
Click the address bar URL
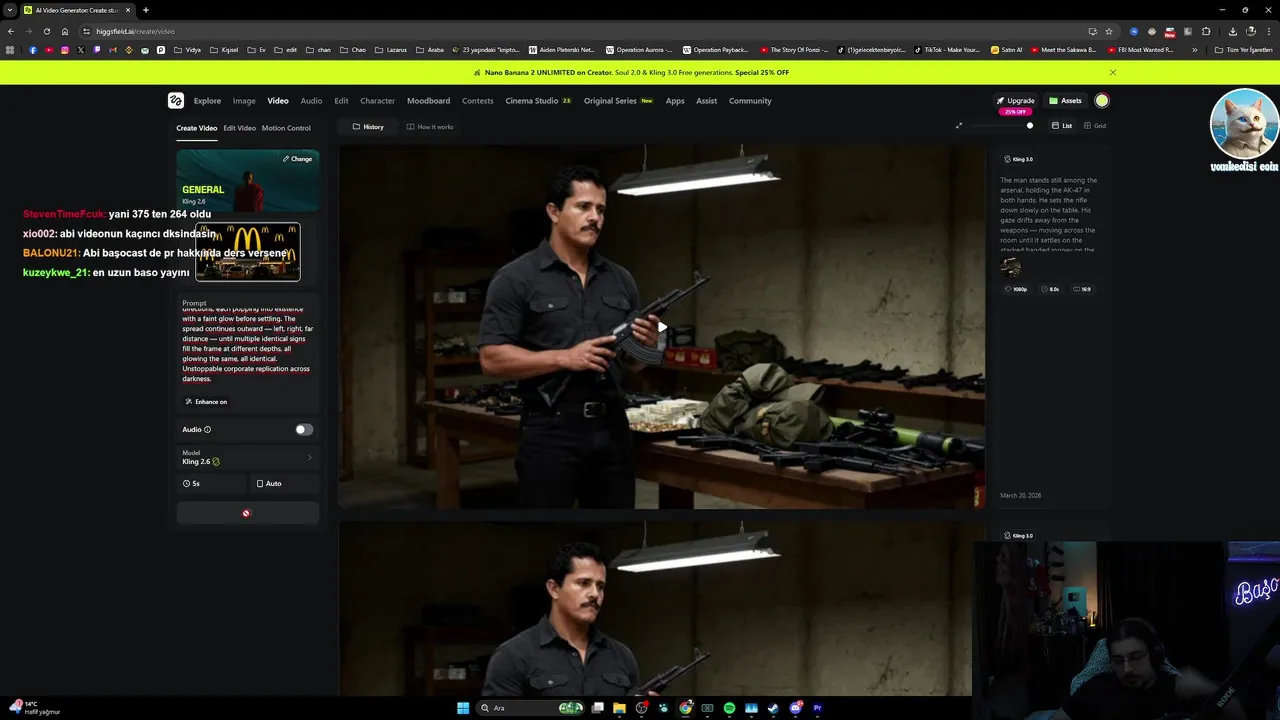(x=135, y=31)
